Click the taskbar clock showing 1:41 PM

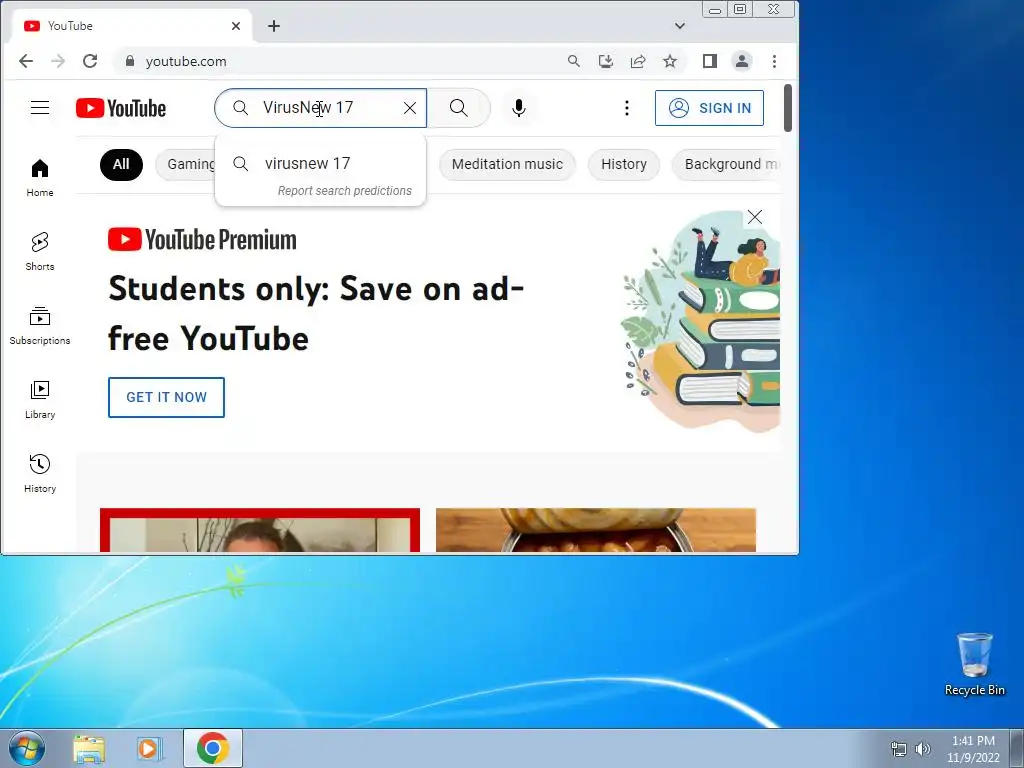pyautogui.click(x=973, y=749)
